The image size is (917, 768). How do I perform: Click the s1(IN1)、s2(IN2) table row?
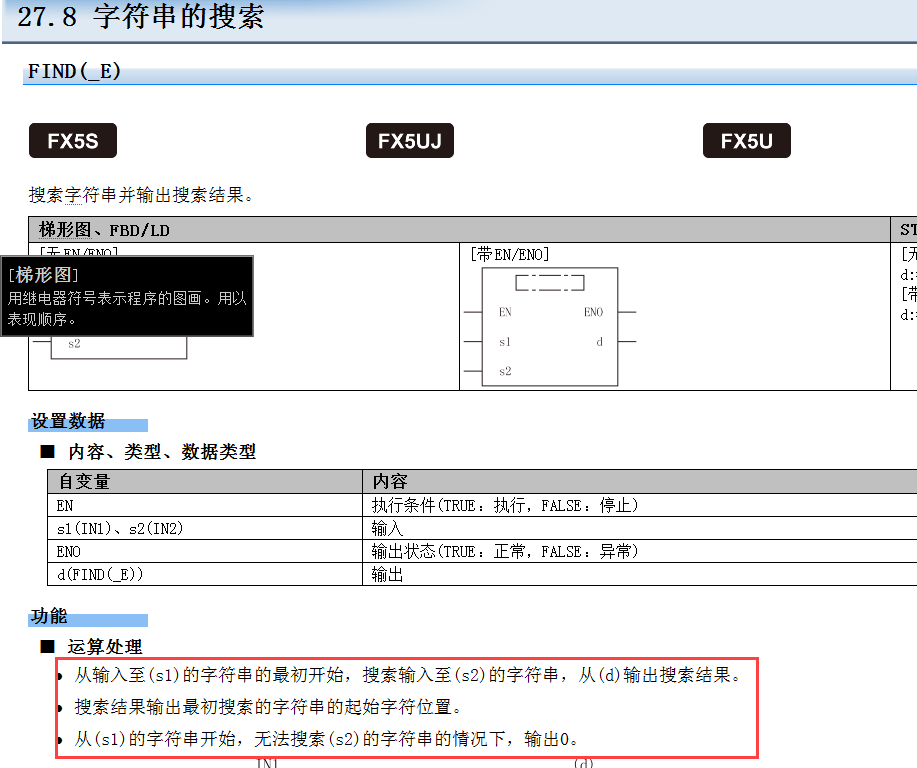[x=121, y=529]
